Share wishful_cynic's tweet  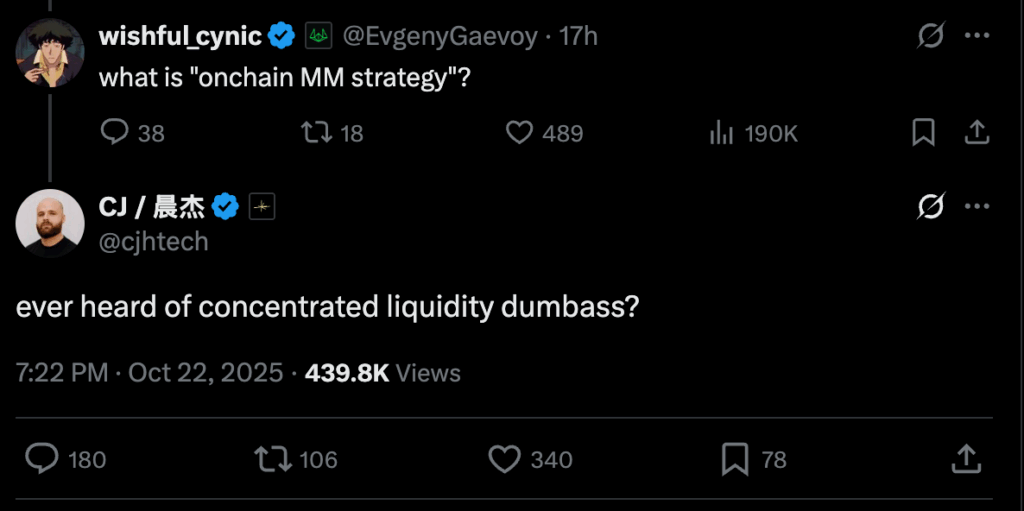(x=977, y=133)
